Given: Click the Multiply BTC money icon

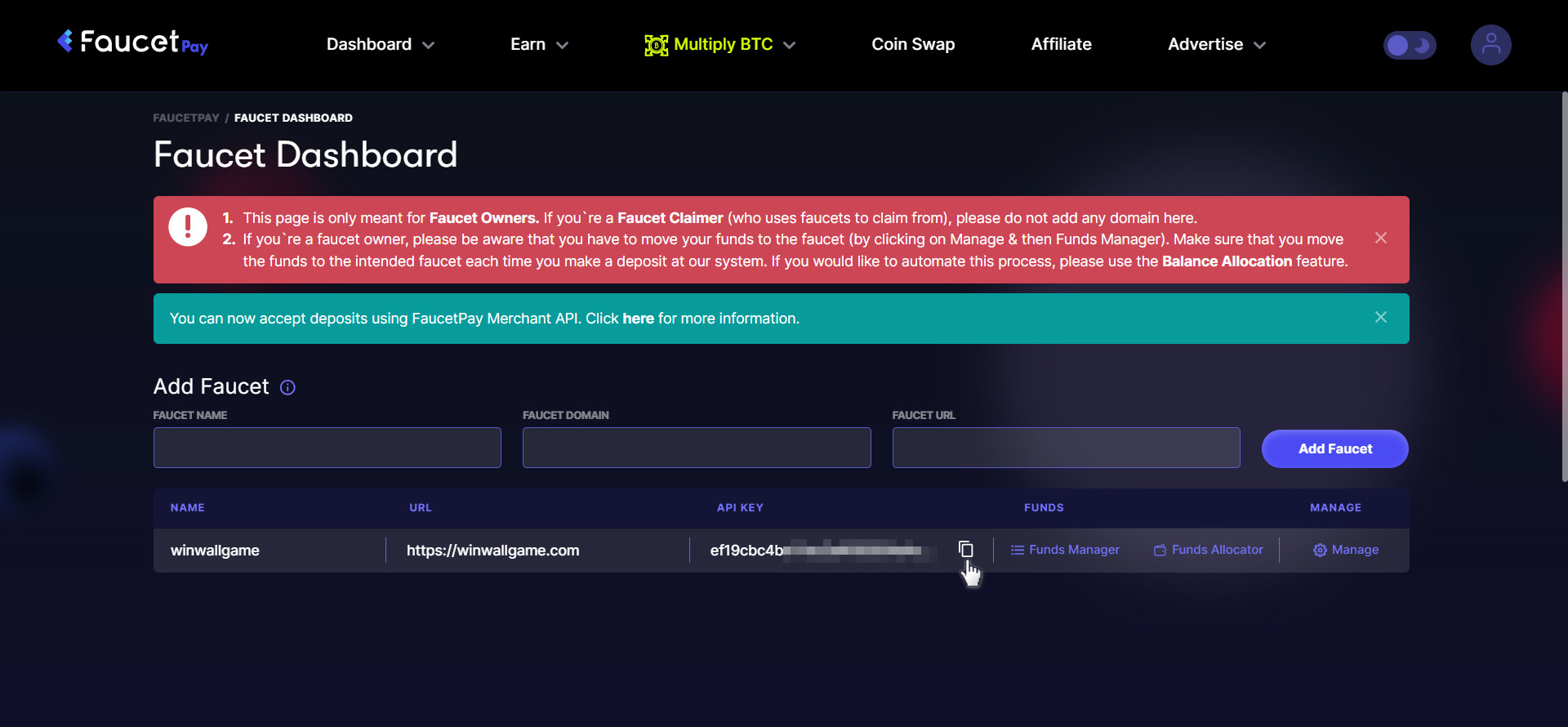Looking at the screenshot, I should click(x=656, y=45).
